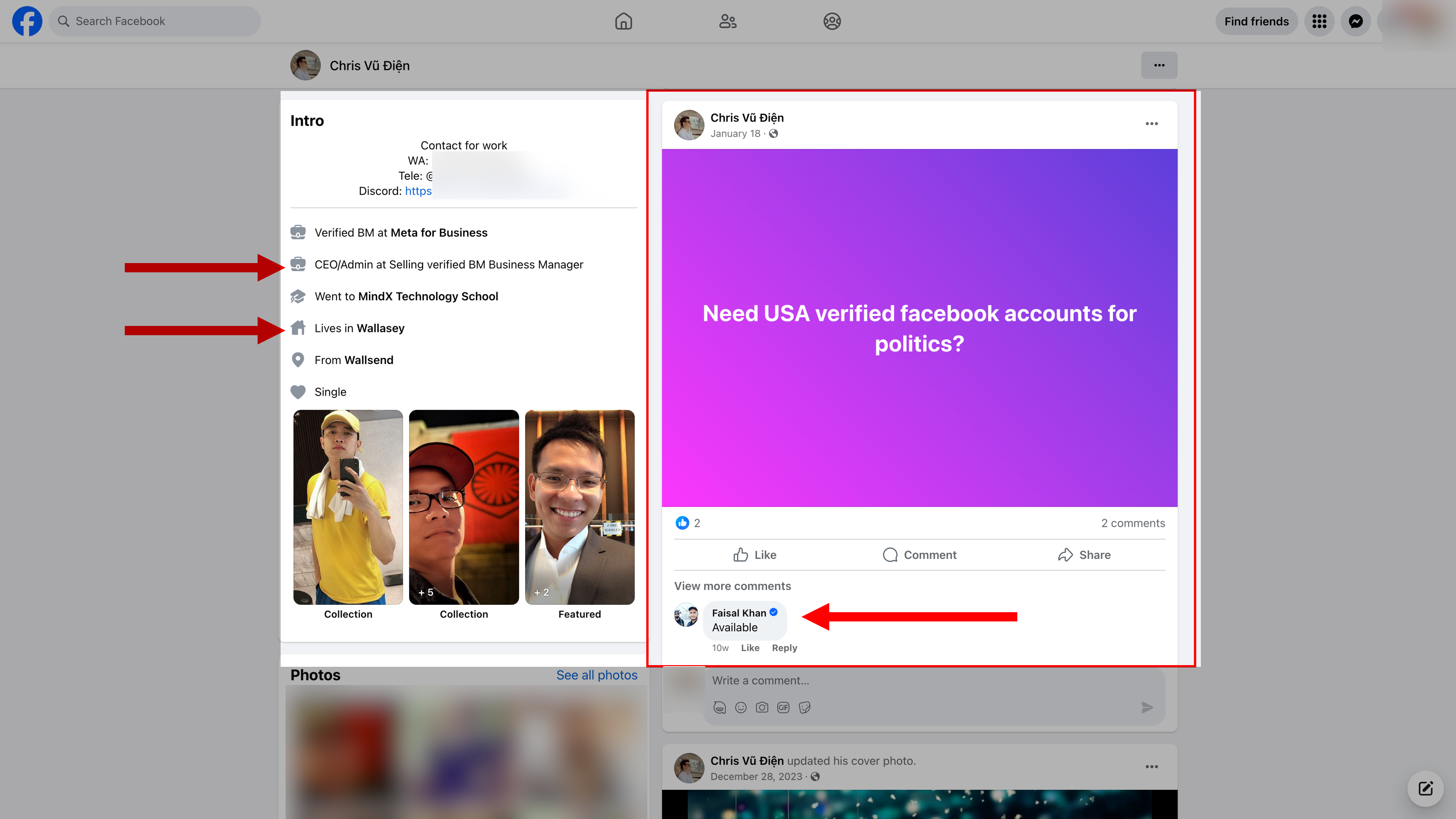1456x819 pixels.
Task: Like the purple USA accounts post
Action: pyautogui.click(x=754, y=555)
